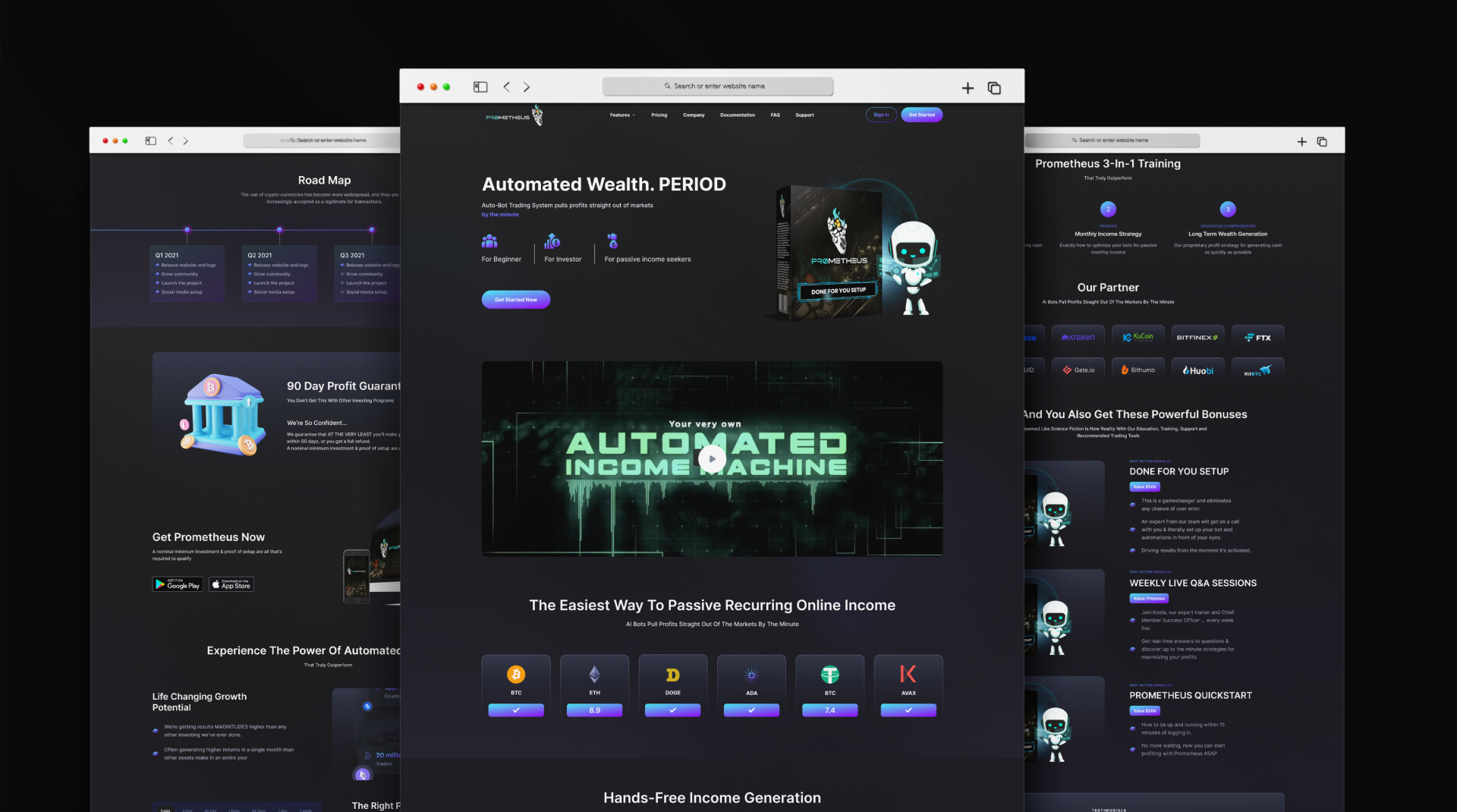This screenshot has height=812, width=1457.
Task: Click the passive income seekers medal icon
Action: point(612,241)
